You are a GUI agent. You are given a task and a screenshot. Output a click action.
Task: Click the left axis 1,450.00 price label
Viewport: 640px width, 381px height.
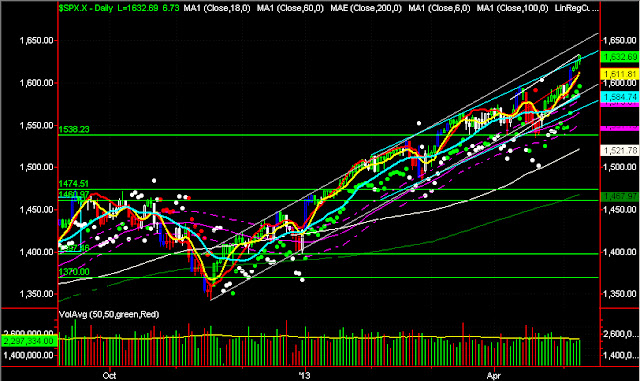point(36,209)
